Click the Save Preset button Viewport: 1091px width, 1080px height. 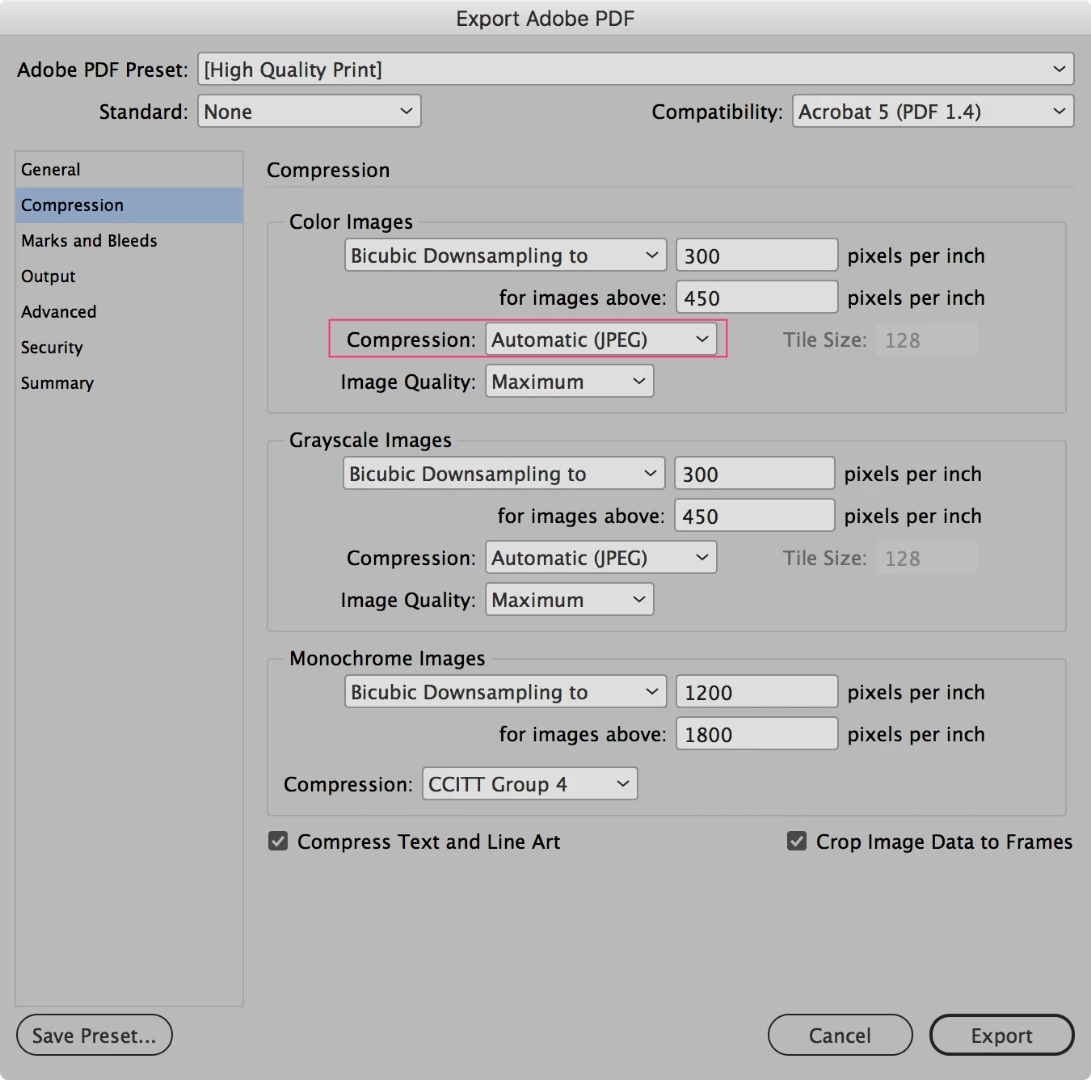94,1035
